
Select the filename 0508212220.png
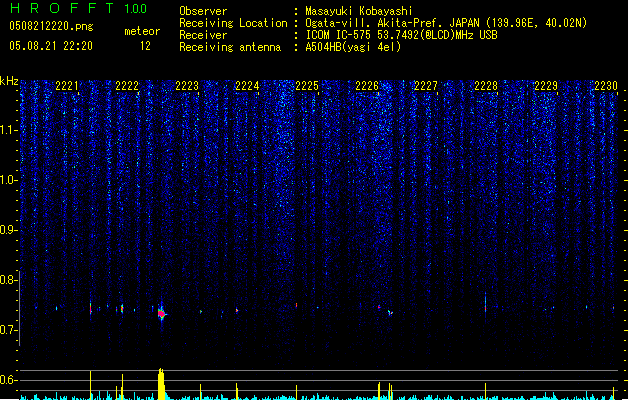point(51,26)
